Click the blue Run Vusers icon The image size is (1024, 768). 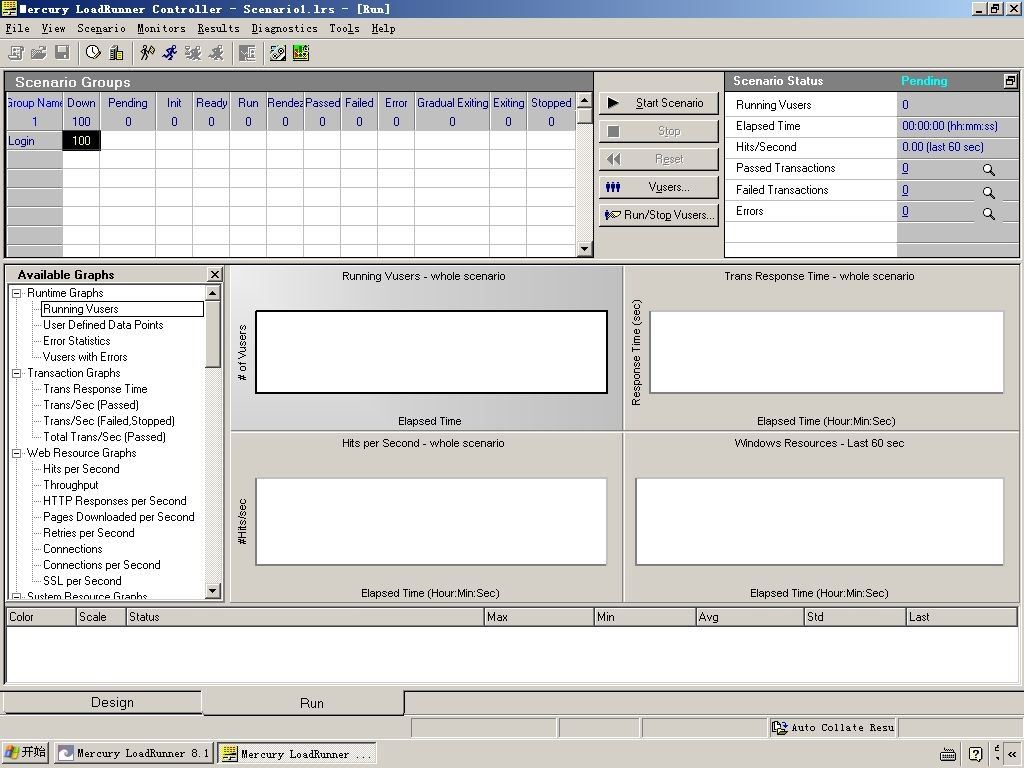(x=170, y=53)
